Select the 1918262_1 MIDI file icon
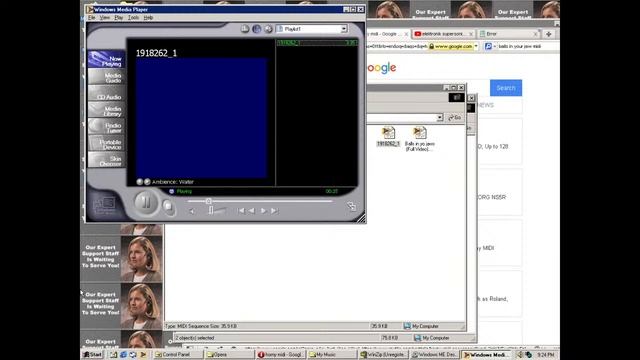Image resolution: width=640 pixels, height=360 pixels. [388, 137]
